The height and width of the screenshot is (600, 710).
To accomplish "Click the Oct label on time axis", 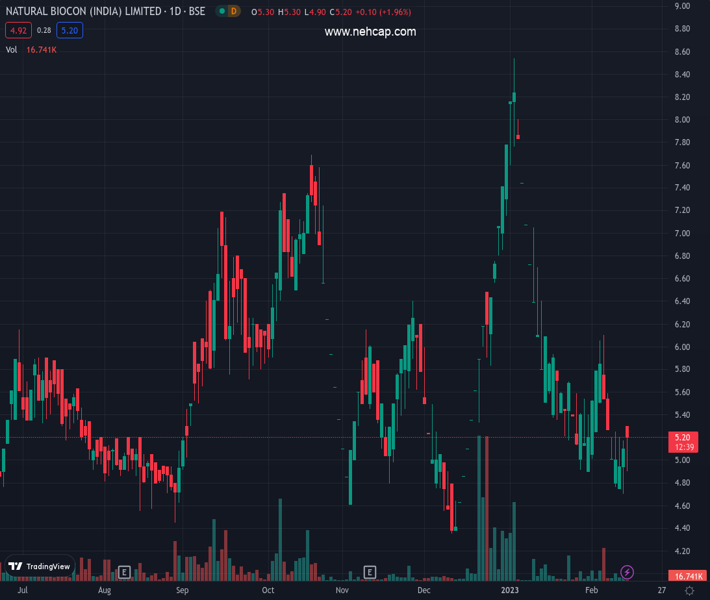I will [x=267, y=591].
